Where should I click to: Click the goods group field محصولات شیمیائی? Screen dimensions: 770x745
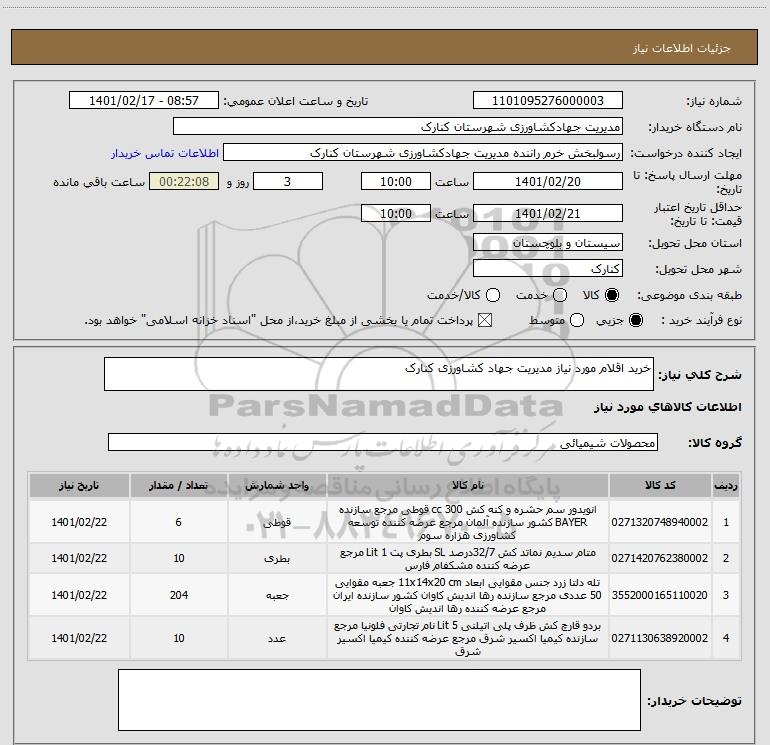(x=383, y=442)
